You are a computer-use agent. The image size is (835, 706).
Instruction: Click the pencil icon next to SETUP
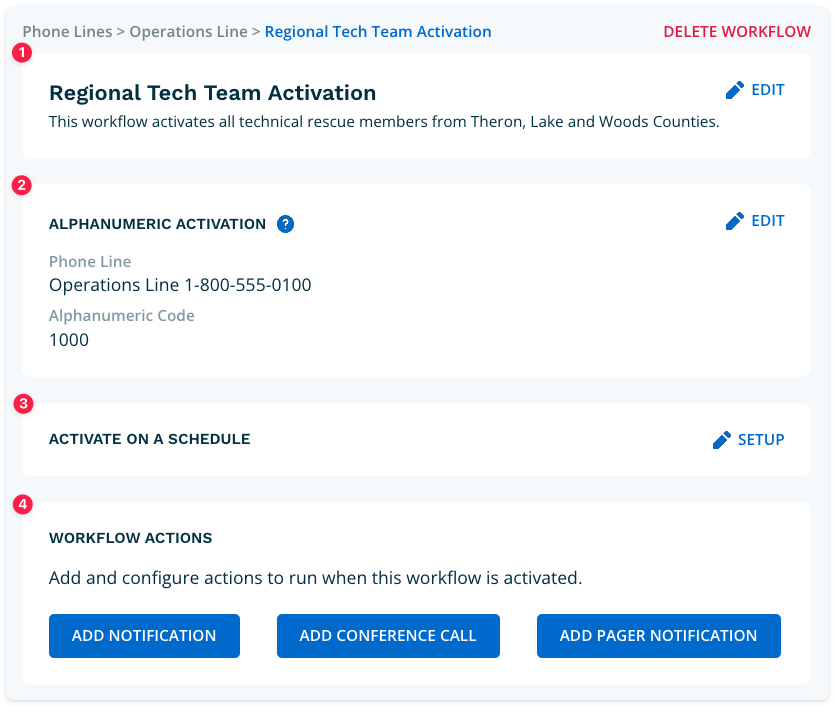point(722,440)
